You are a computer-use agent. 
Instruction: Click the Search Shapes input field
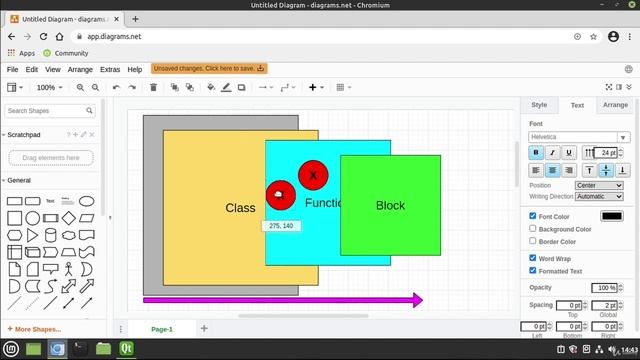pos(50,111)
